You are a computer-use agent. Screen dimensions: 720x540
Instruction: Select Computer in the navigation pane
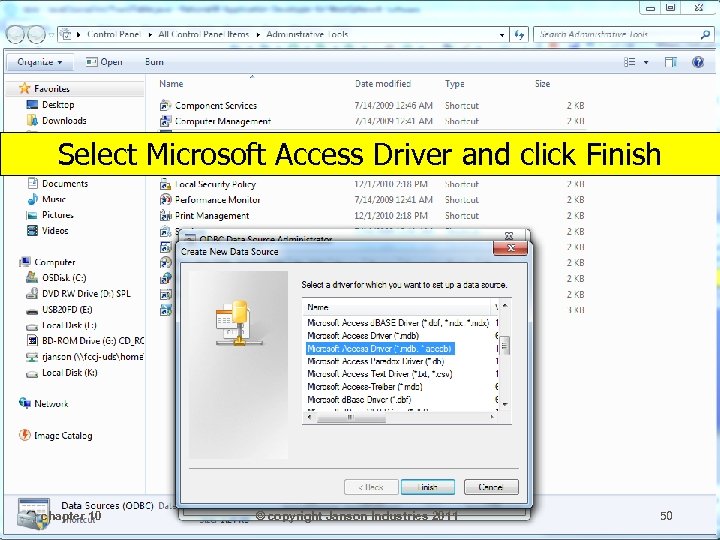pyautogui.click(x=47, y=262)
